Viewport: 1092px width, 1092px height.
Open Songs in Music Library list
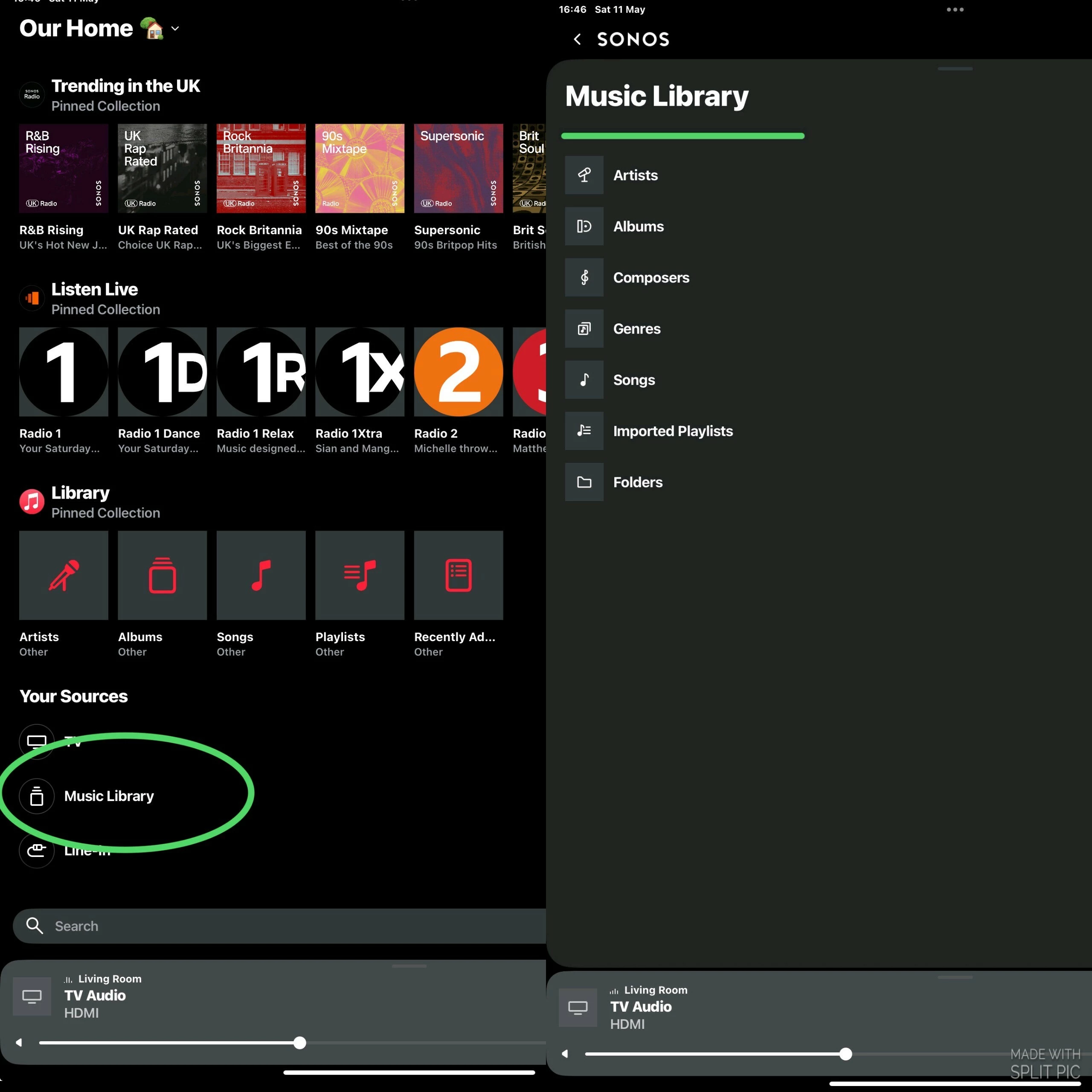click(x=634, y=380)
